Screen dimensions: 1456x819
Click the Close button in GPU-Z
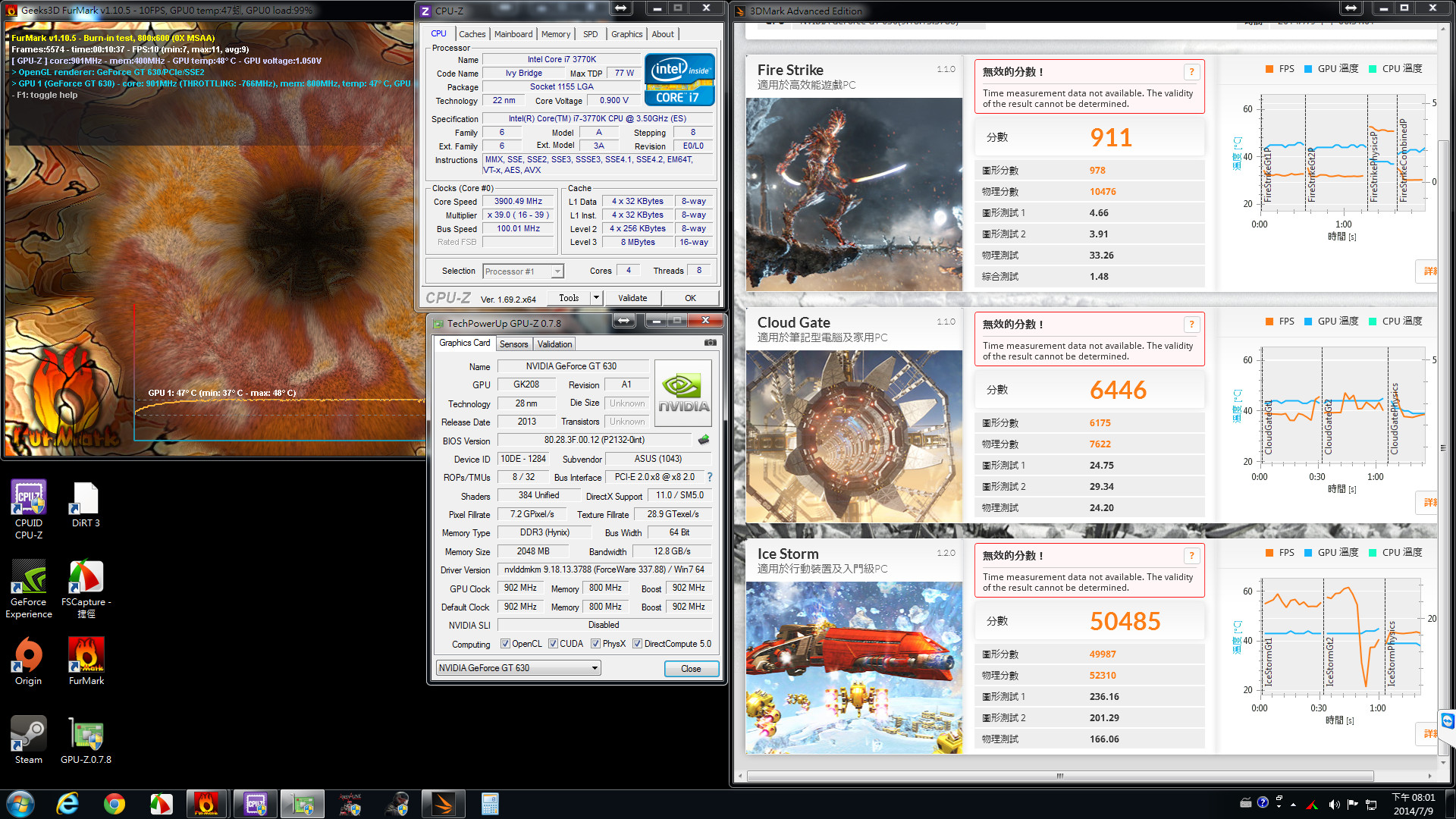point(691,669)
